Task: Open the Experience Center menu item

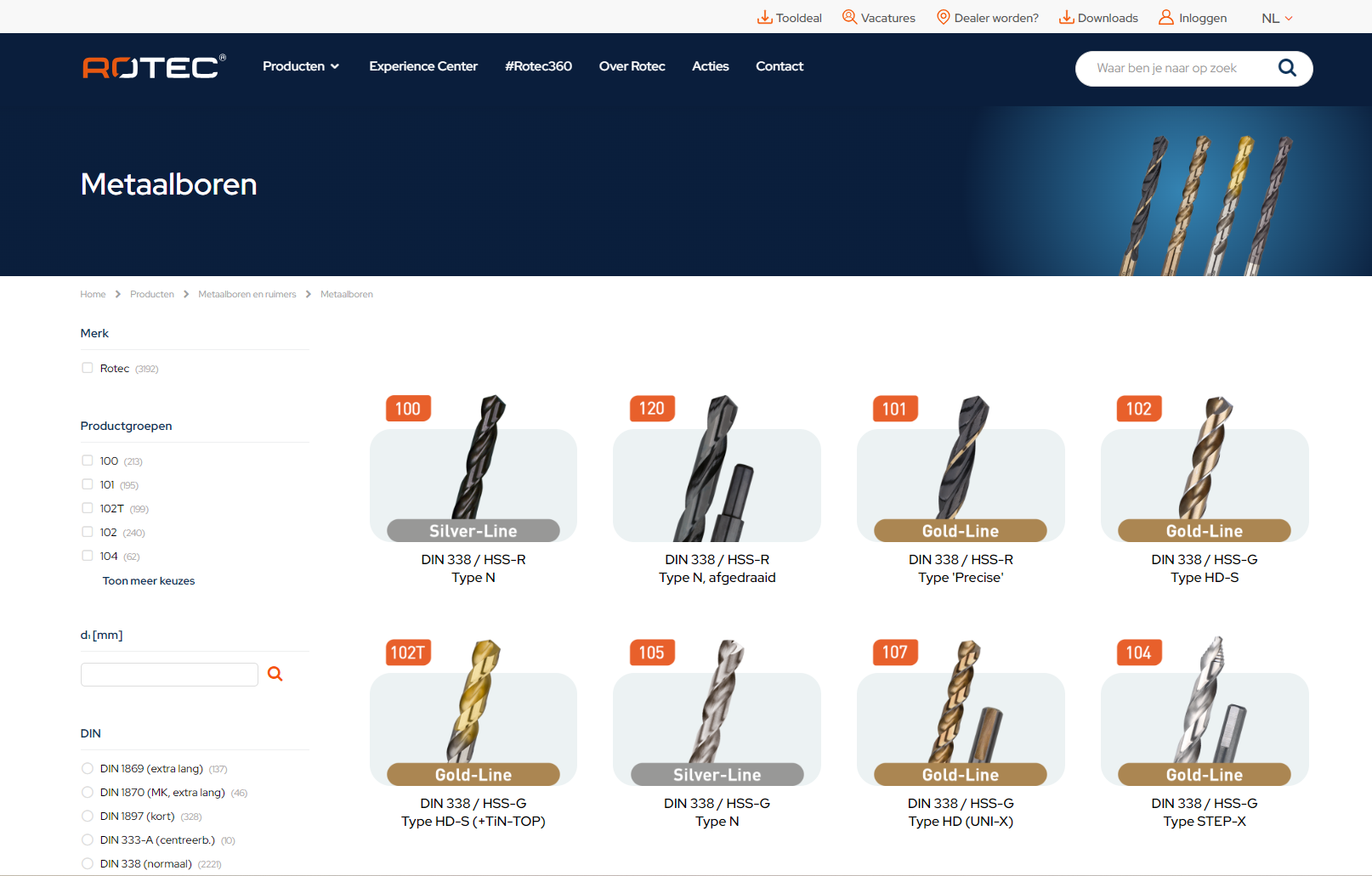Action: 423,66
